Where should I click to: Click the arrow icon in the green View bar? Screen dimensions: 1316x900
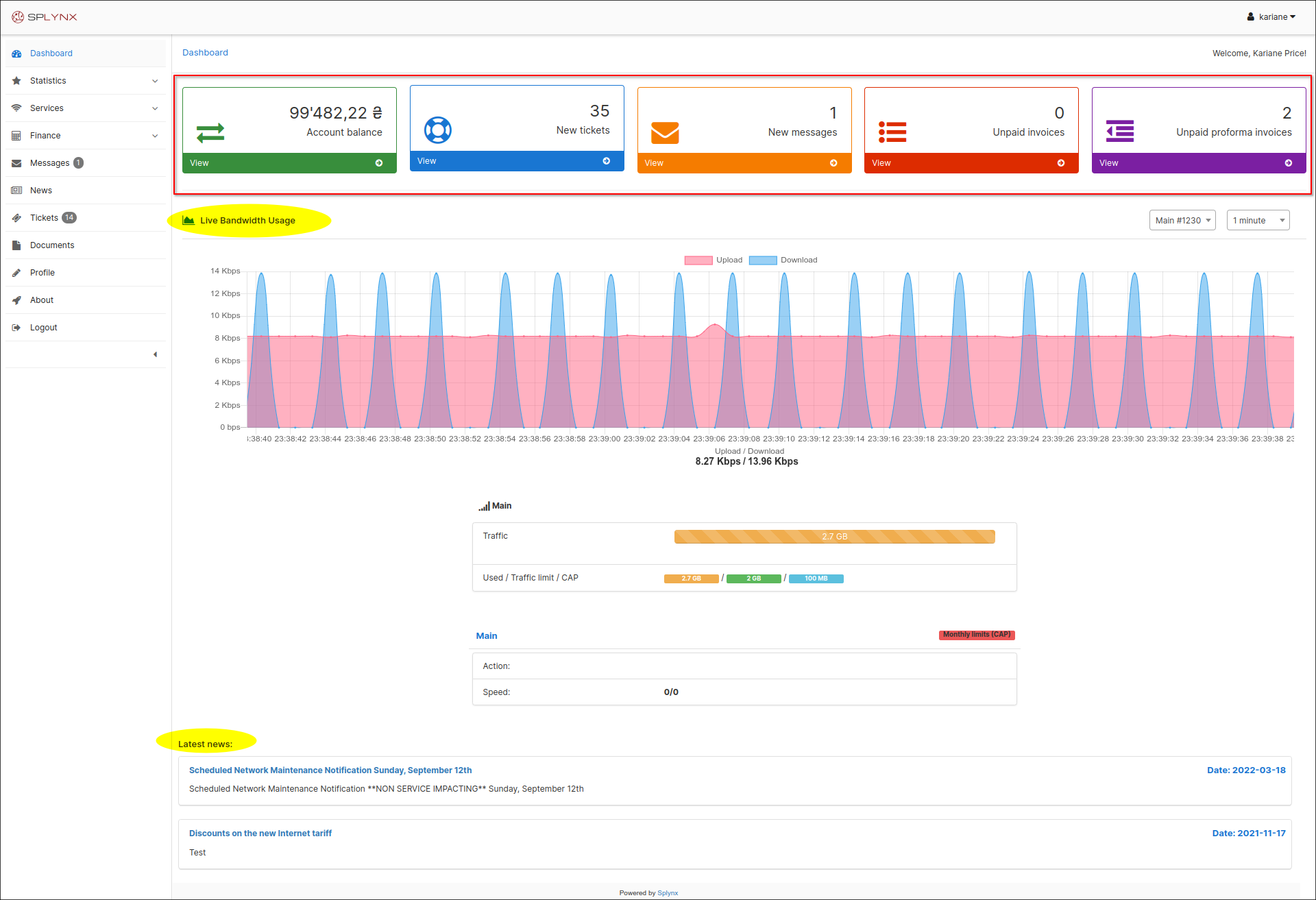point(379,163)
